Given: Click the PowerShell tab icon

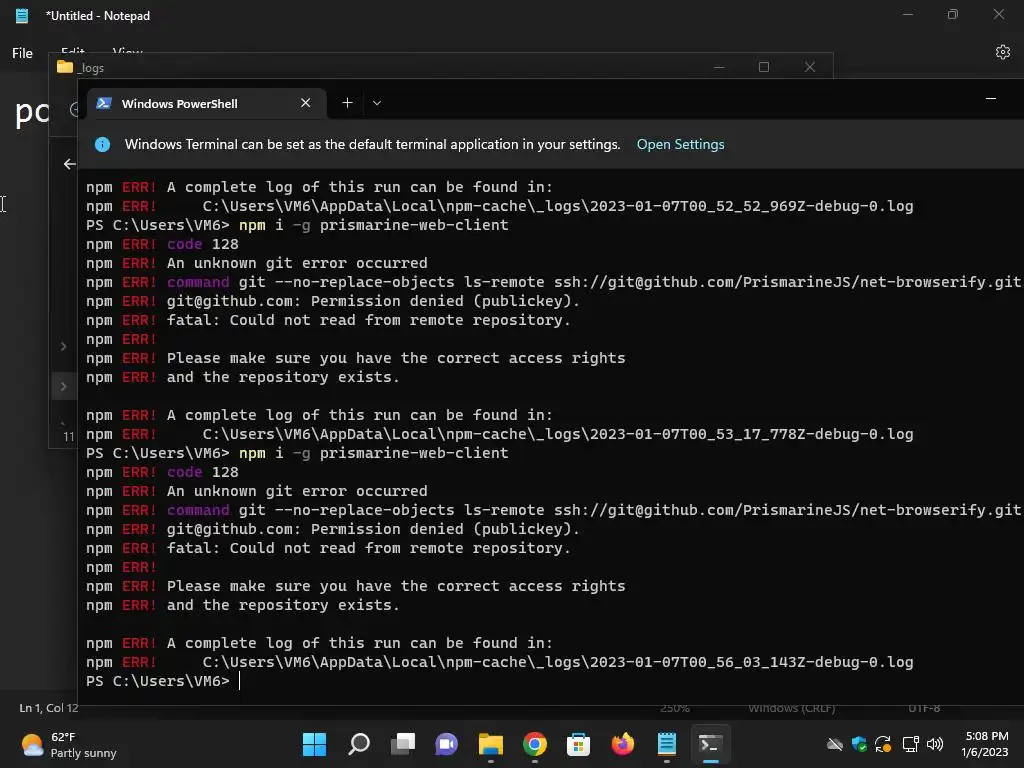Looking at the screenshot, I should (x=104, y=103).
